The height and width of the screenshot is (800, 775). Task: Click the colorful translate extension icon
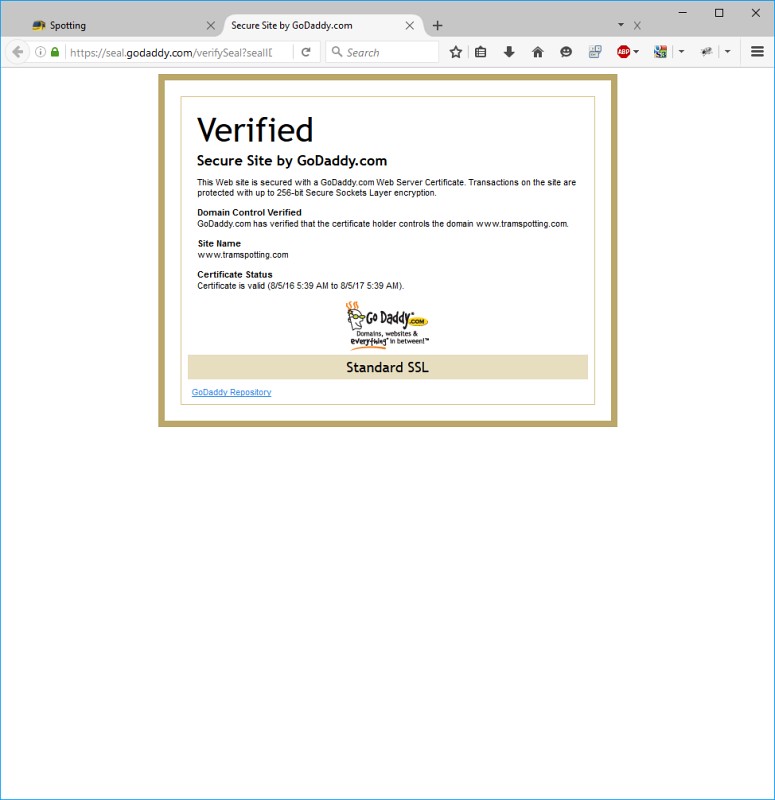(660, 52)
